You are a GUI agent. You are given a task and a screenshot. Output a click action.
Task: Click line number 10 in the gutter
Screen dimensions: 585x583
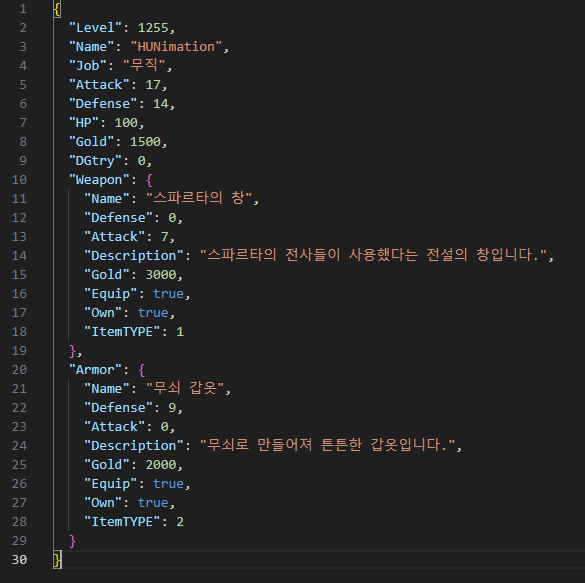coord(19,180)
